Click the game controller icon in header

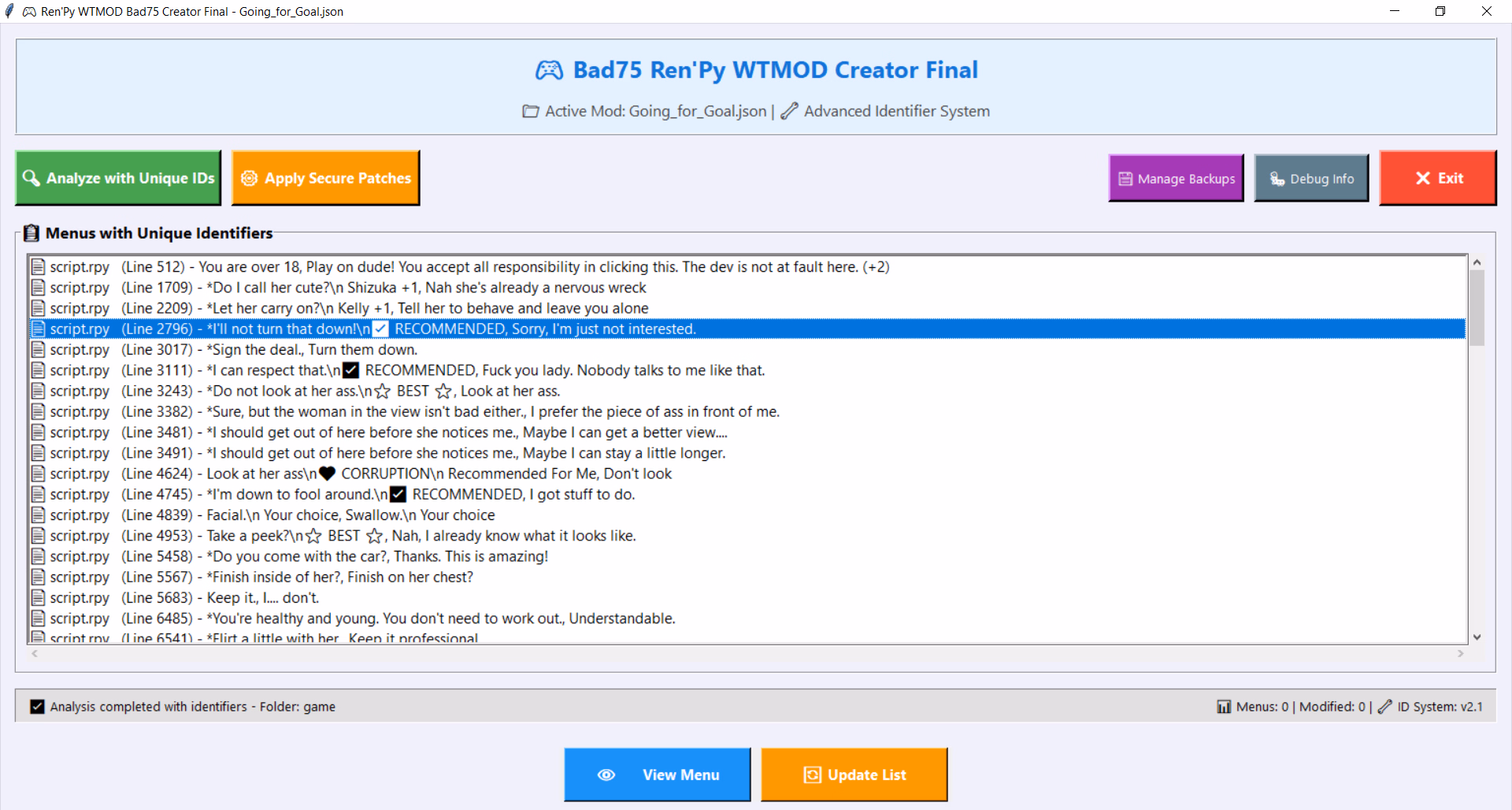549,70
